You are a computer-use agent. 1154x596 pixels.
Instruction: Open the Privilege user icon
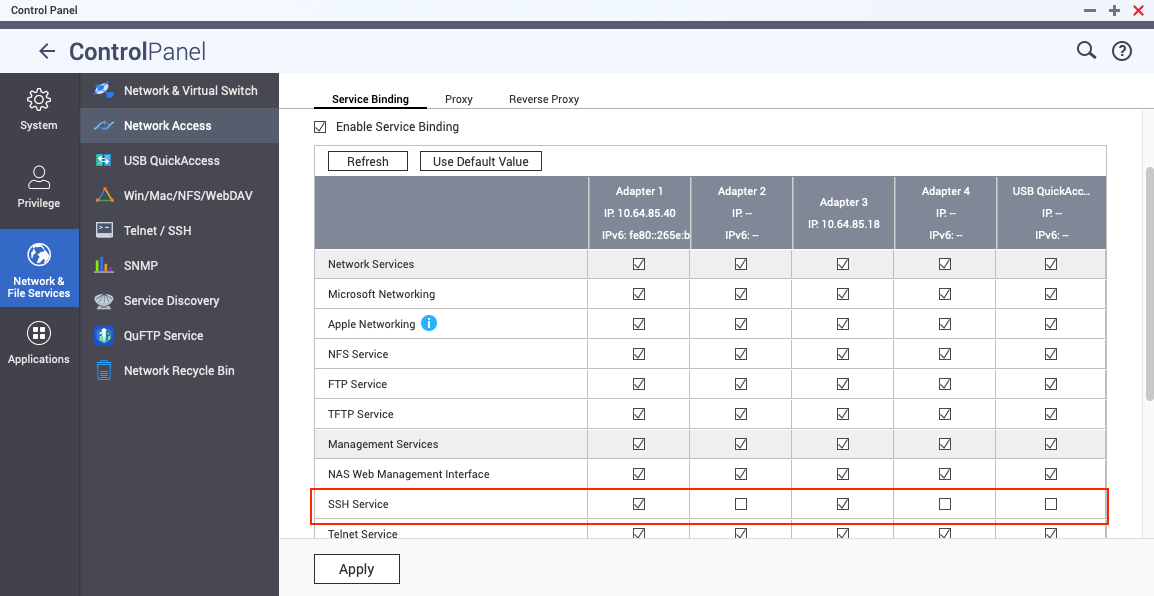pyautogui.click(x=39, y=178)
